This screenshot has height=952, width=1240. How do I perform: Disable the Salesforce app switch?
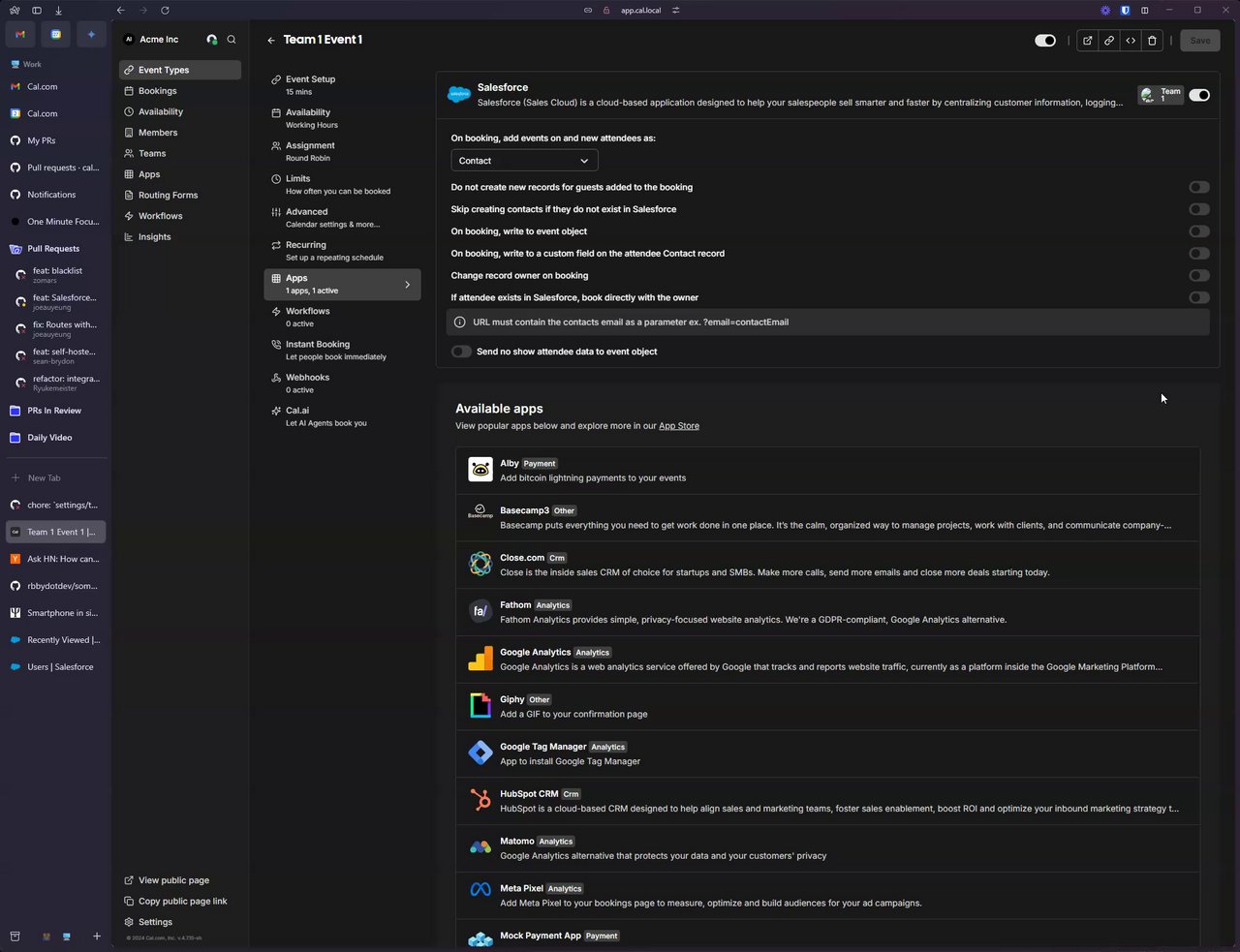point(1199,95)
